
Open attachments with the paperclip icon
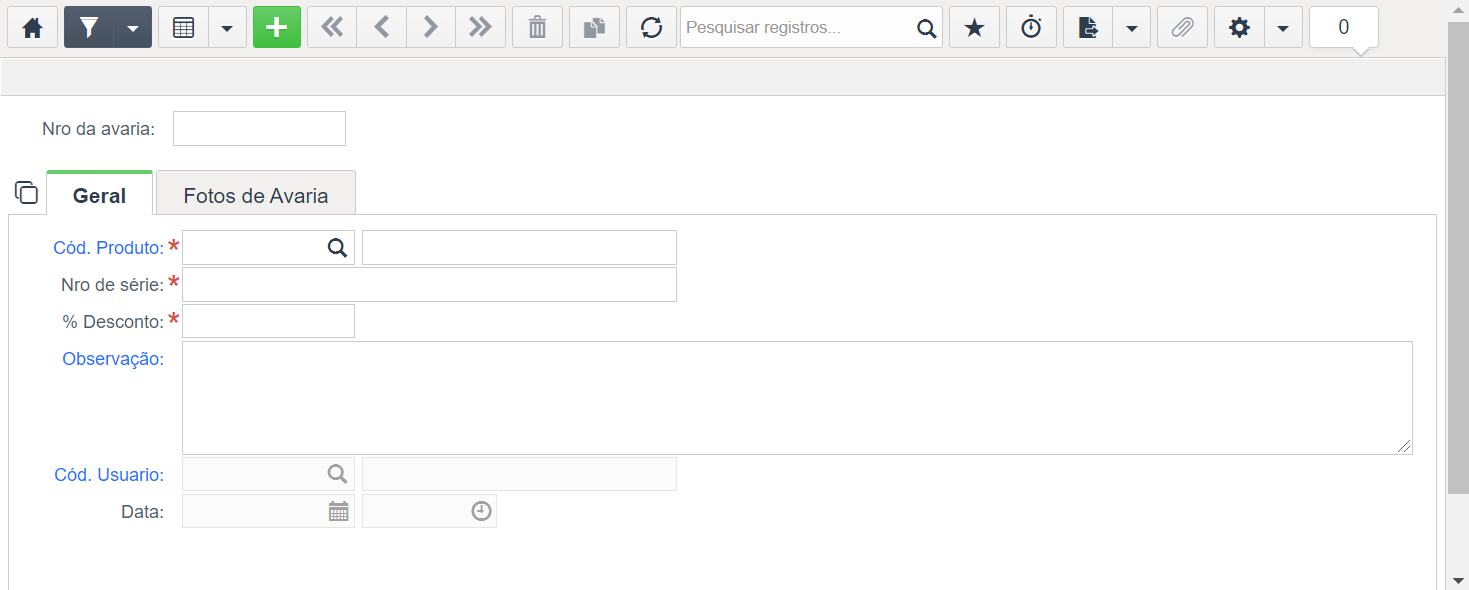[1182, 28]
